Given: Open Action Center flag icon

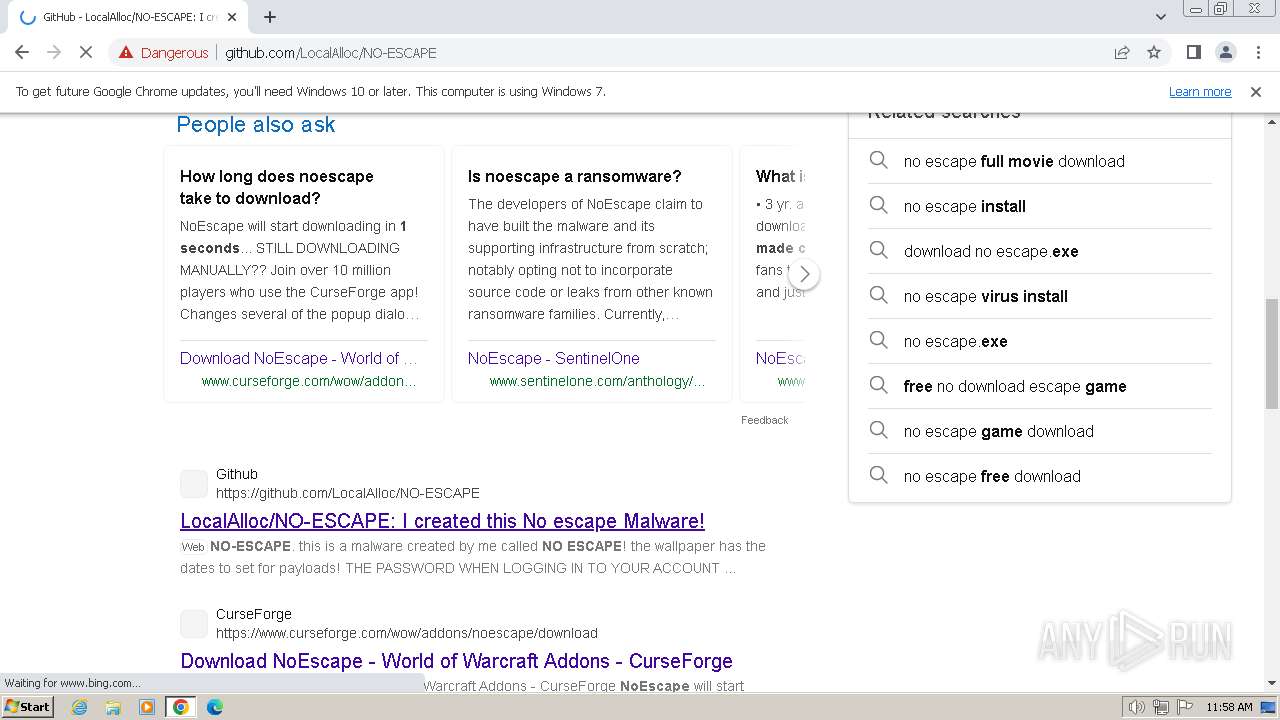Looking at the screenshot, I should click(x=1185, y=707).
